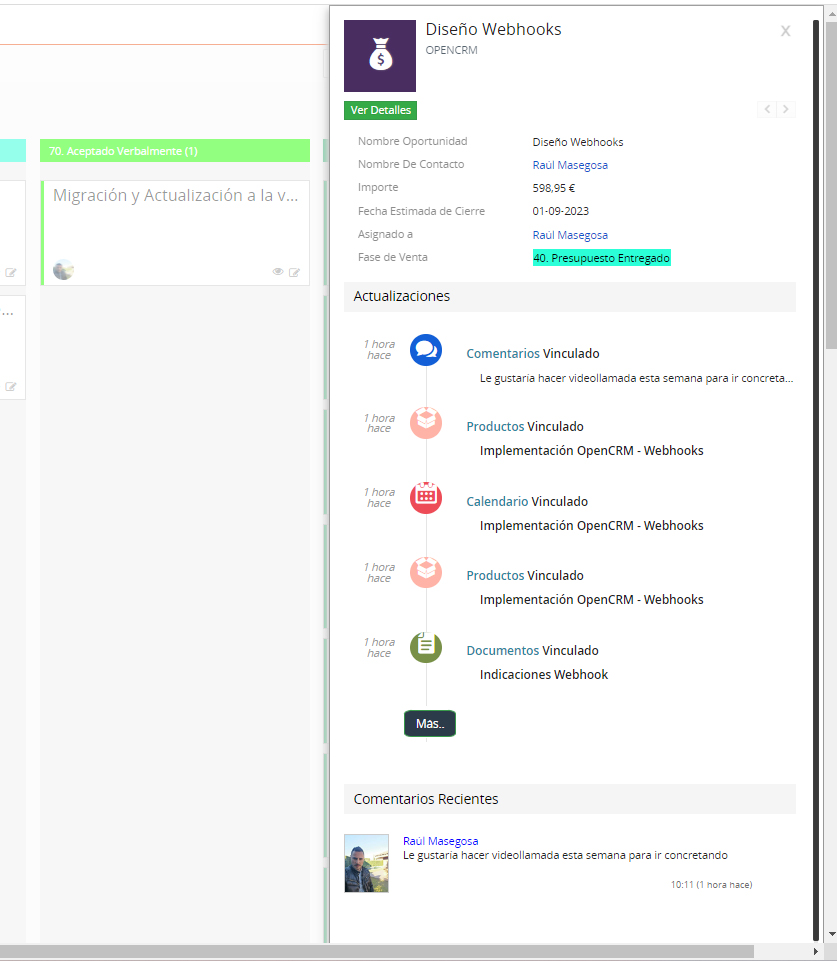Click the scroll-down arrow of the page scrollbar

click(x=831, y=935)
